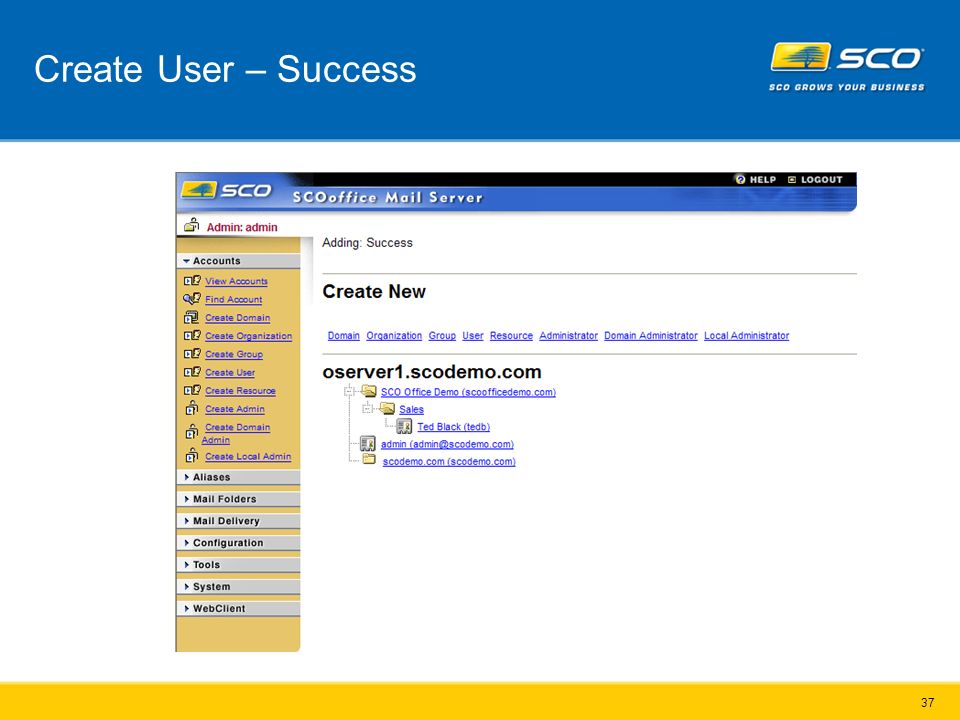The image size is (960, 720).
Task: Click the HELP question mark icon
Action: click(740, 179)
